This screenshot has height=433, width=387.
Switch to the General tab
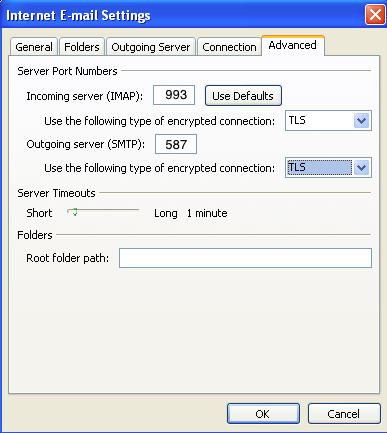(34, 47)
